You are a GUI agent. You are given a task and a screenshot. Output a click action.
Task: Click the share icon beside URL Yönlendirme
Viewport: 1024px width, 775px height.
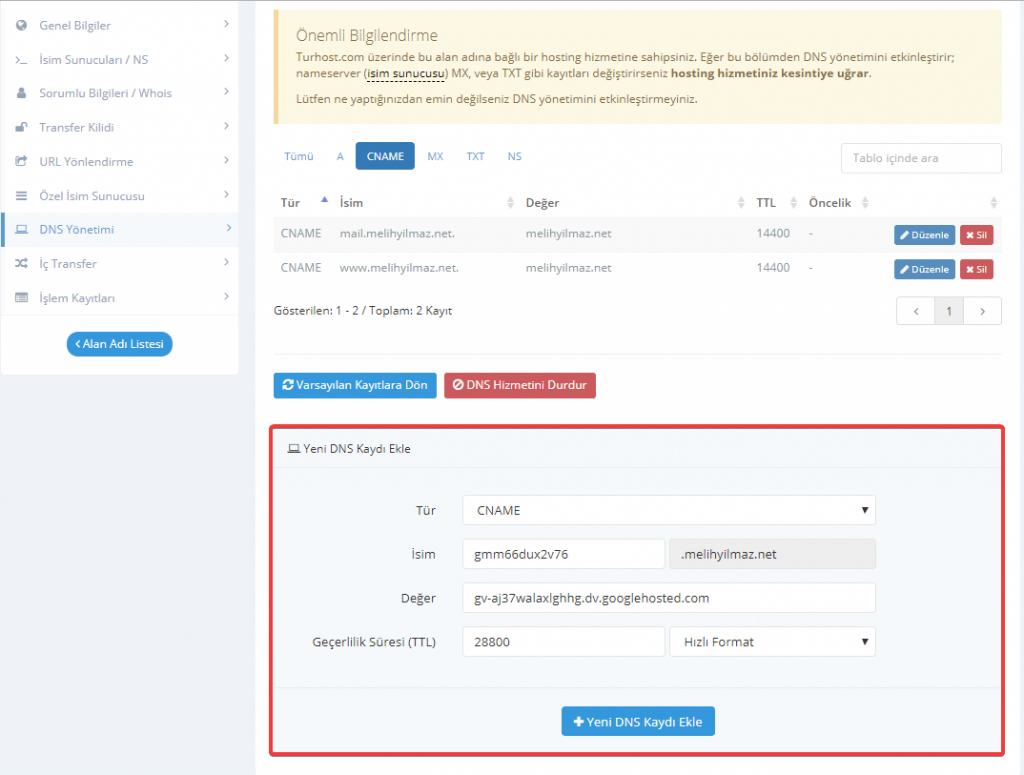pyautogui.click(x=21, y=161)
